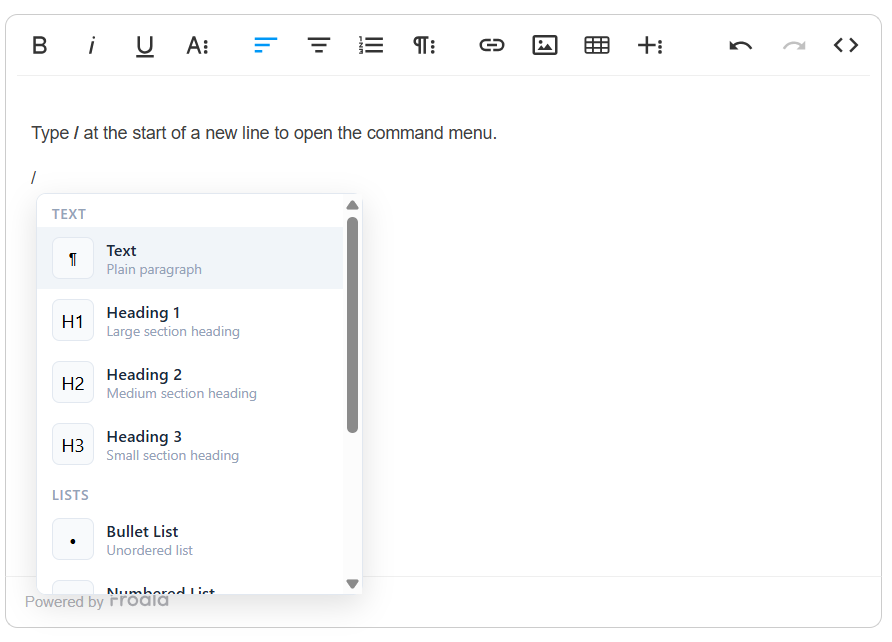The width and height of the screenshot is (892, 642).
Task: Click 'Large section heading' description
Action: (x=173, y=332)
